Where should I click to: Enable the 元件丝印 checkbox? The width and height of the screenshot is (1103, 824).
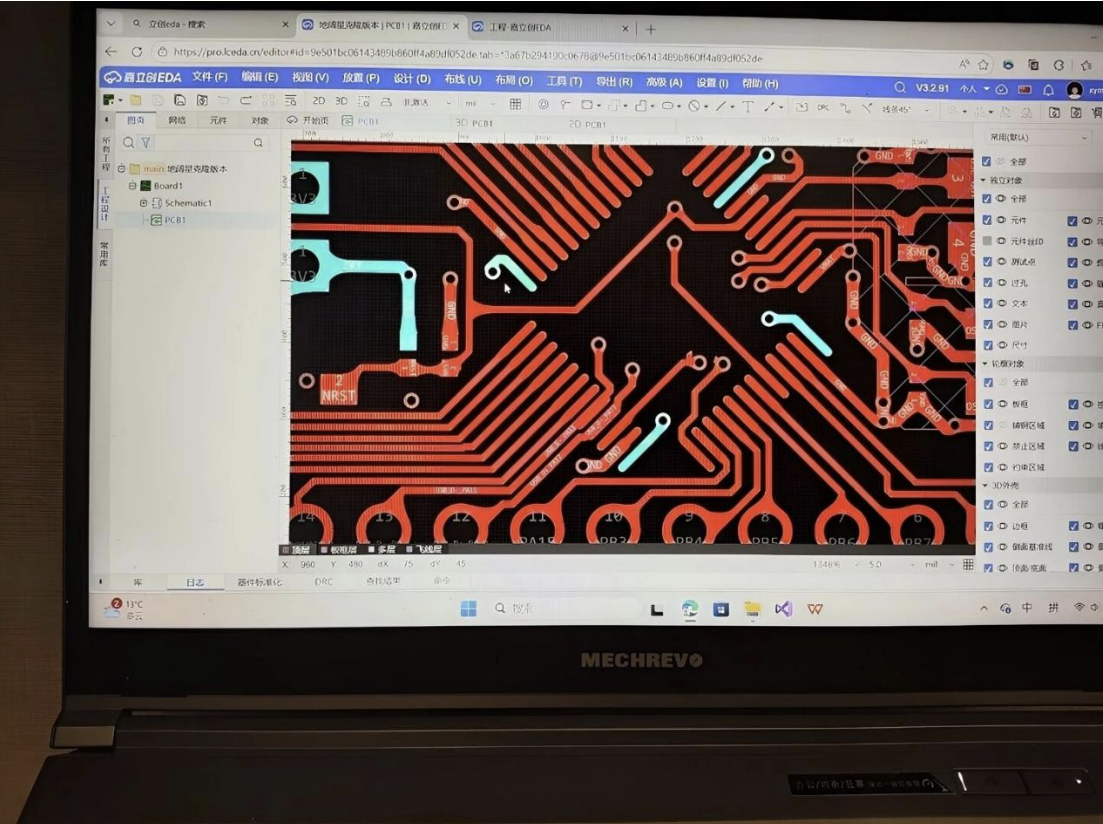pyautogui.click(x=987, y=241)
